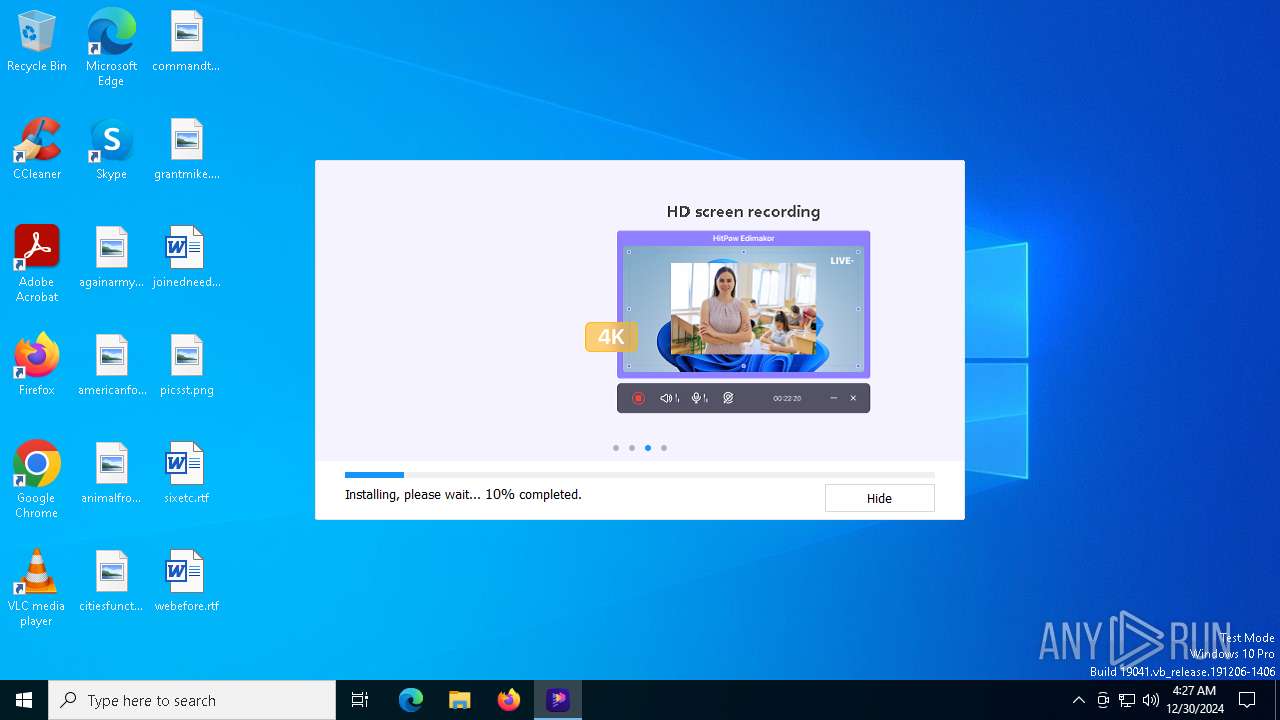This screenshot has height=720, width=1280.
Task: Select the Skype desktop shortcut
Action: 111,150
